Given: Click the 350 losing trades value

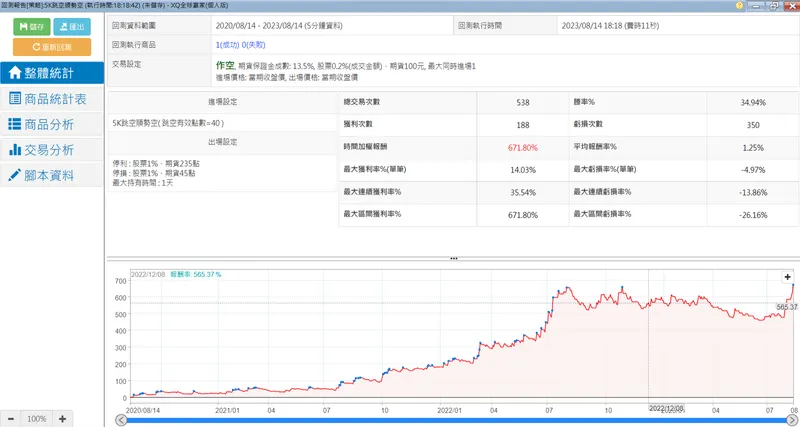Looking at the screenshot, I should pos(753,125).
